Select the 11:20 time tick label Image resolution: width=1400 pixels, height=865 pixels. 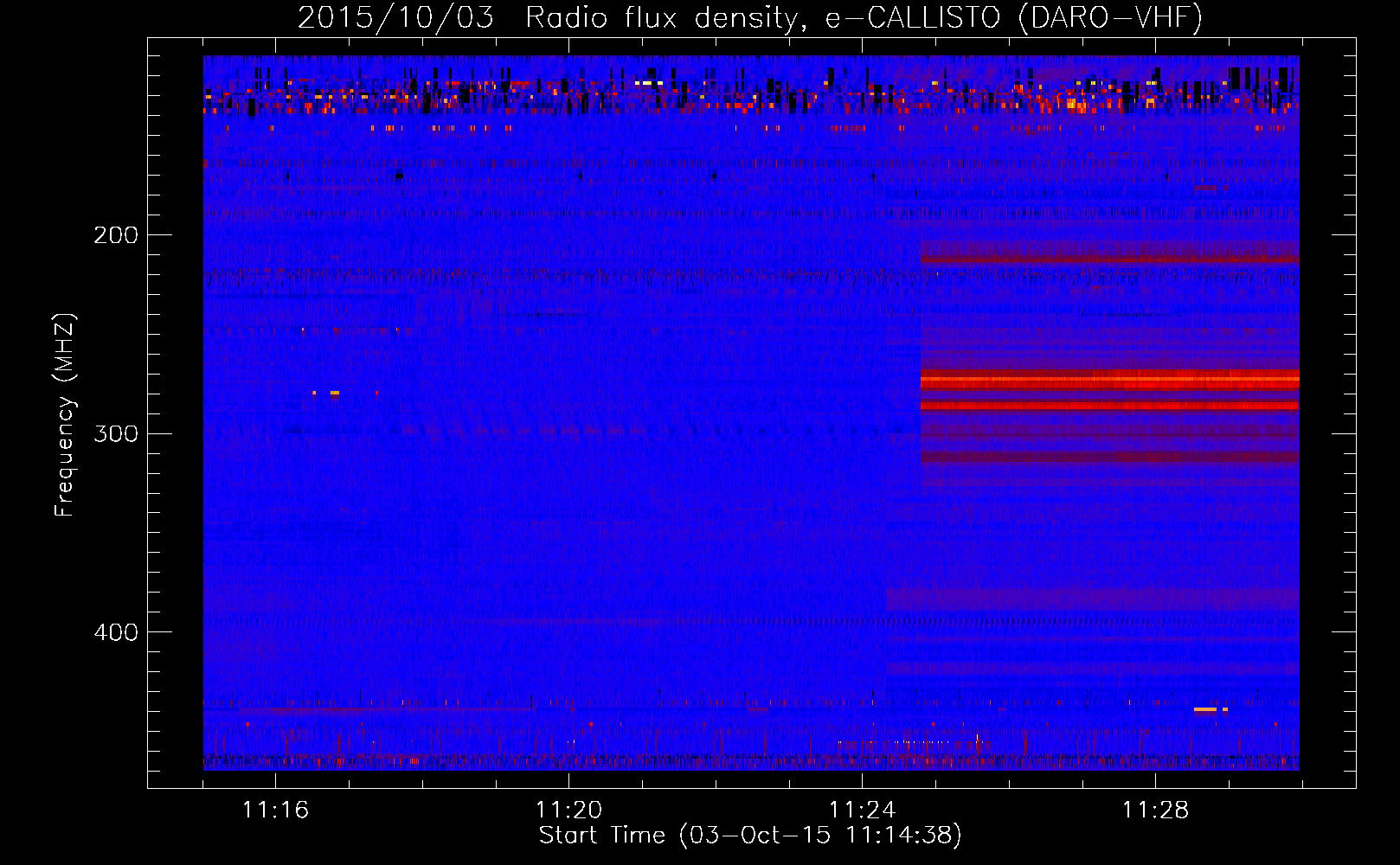coord(568,810)
